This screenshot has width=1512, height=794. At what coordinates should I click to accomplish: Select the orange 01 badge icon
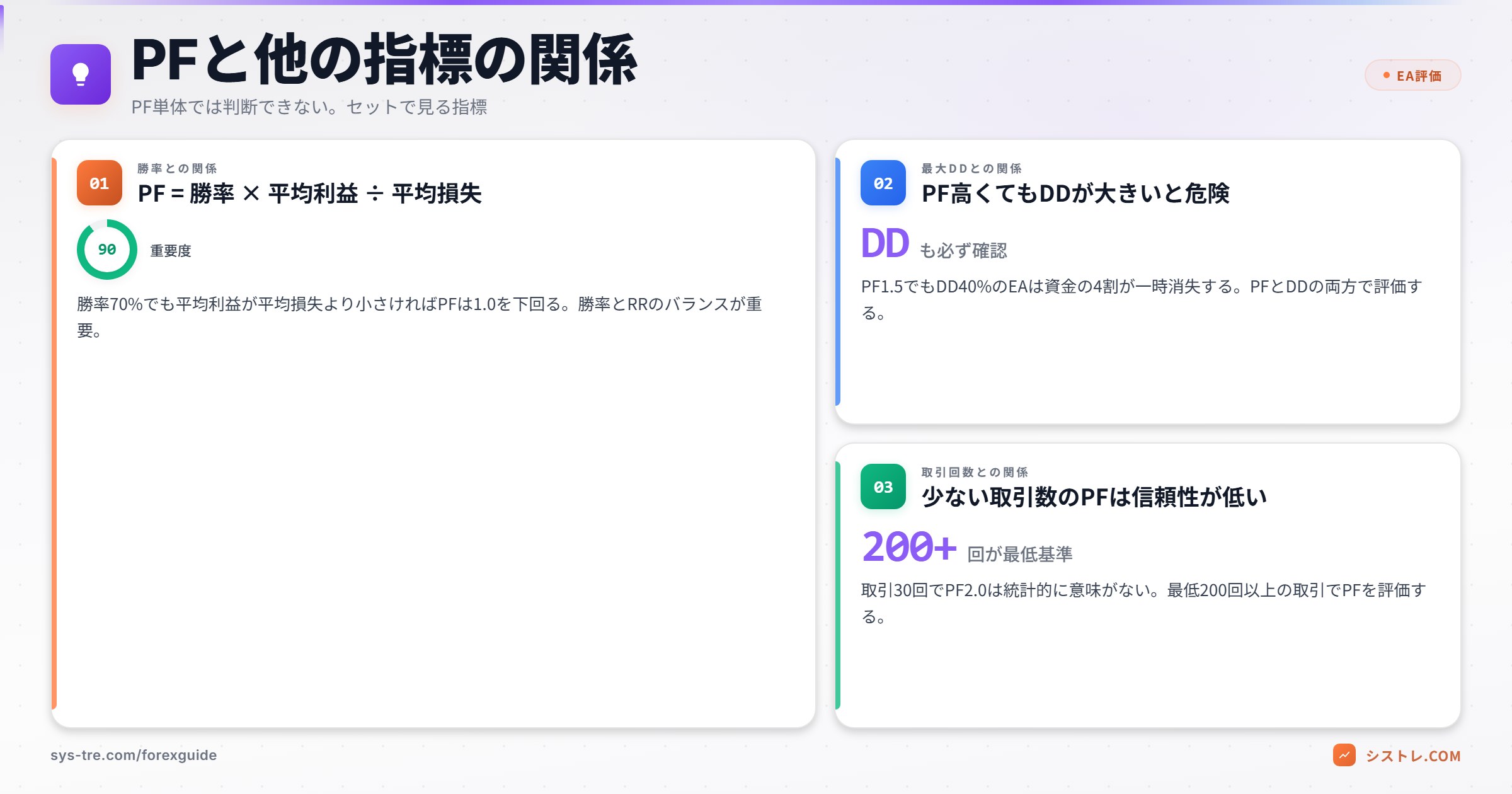coord(98,183)
